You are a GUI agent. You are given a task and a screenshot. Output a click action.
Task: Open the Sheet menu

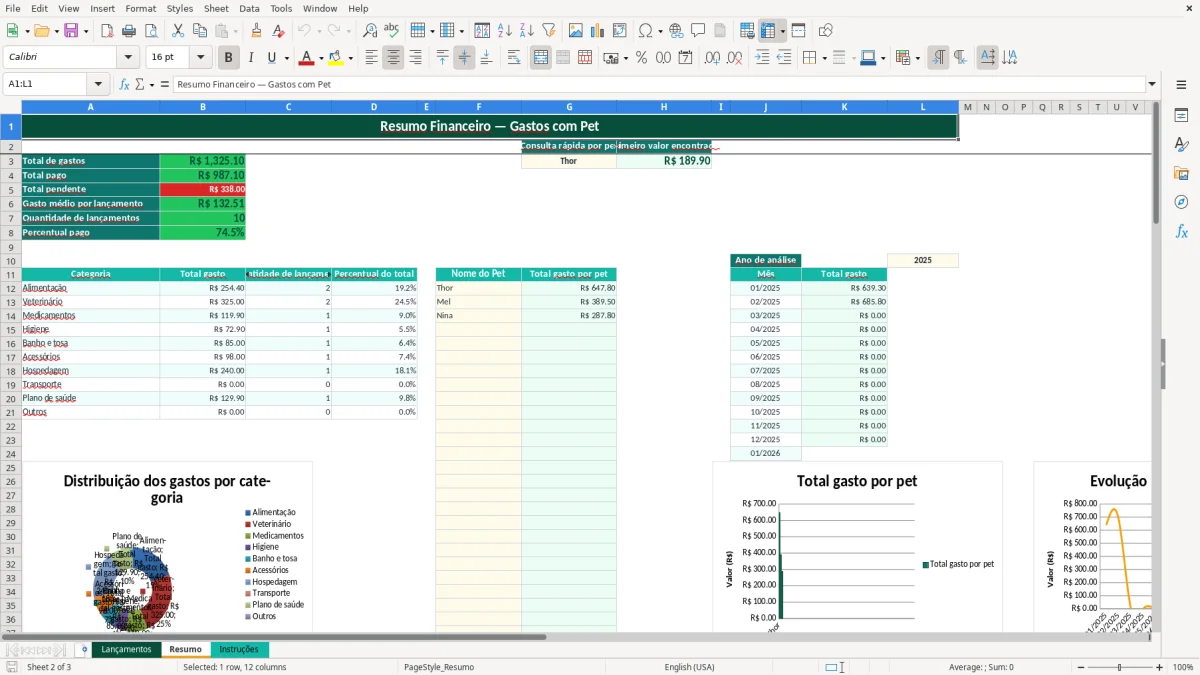(x=216, y=8)
